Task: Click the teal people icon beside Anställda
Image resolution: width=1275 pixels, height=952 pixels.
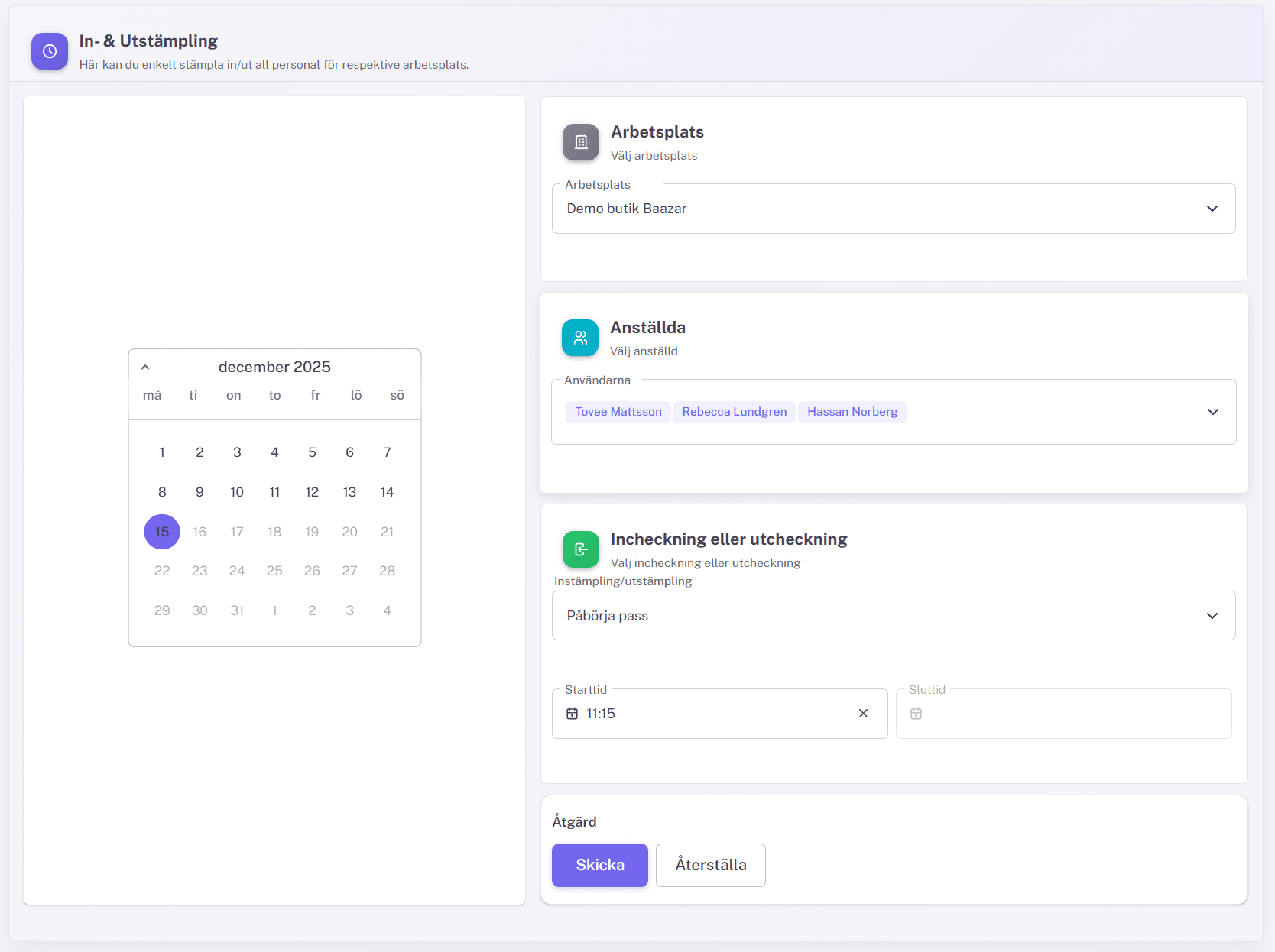Action: 580,338
